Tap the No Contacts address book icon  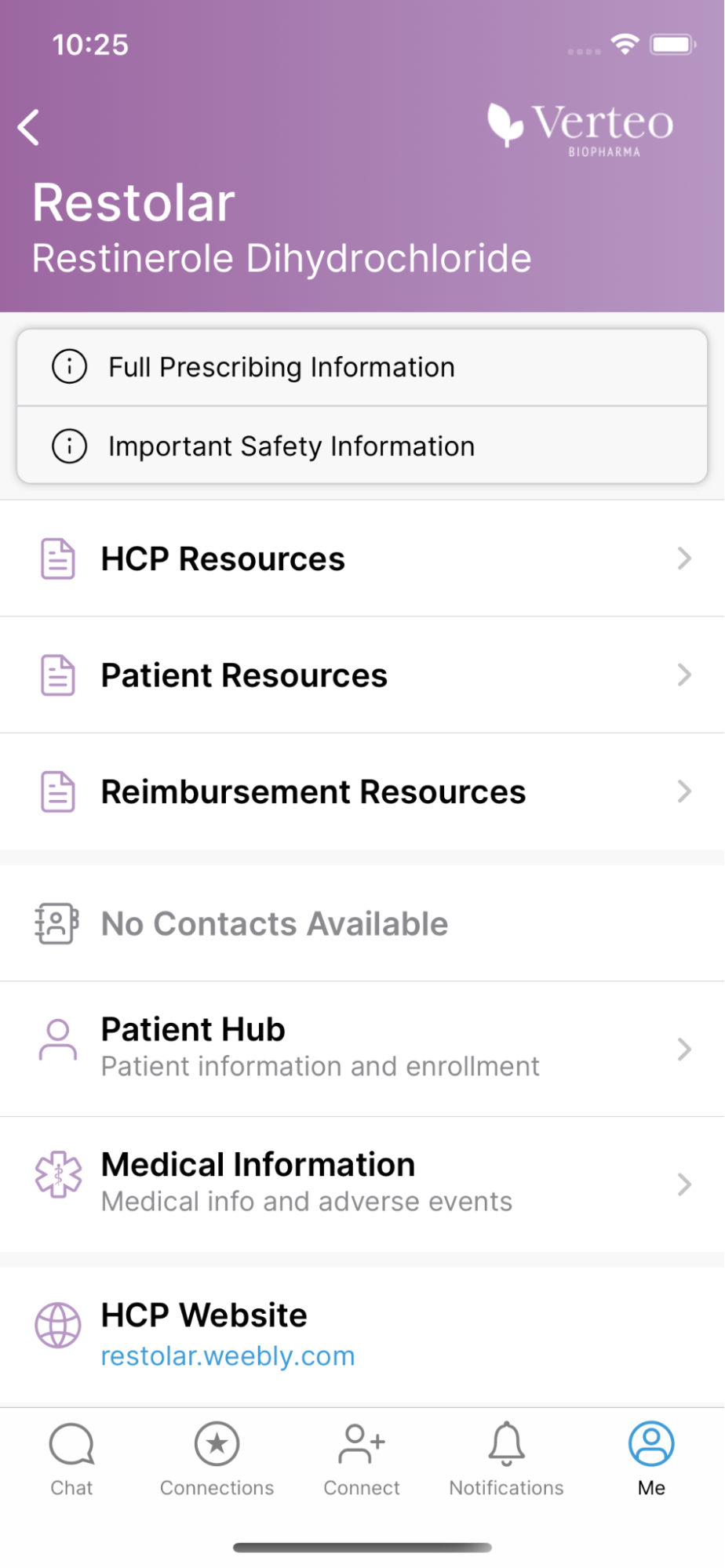pyautogui.click(x=56, y=923)
